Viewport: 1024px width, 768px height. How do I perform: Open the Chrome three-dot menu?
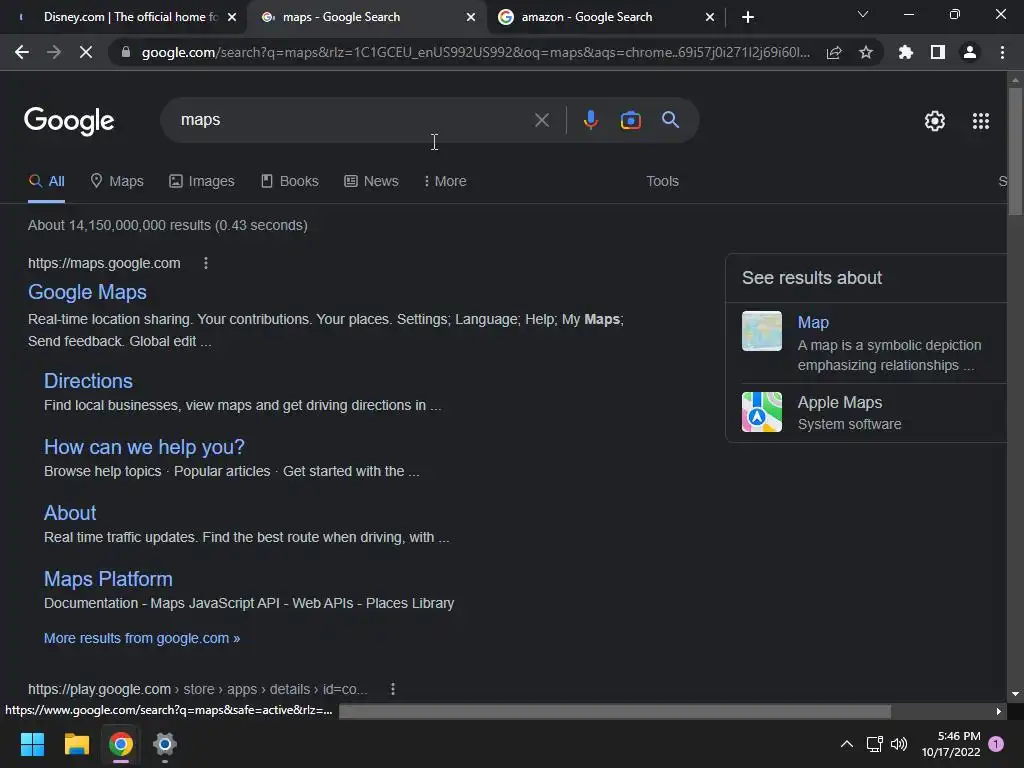coord(1002,52)
